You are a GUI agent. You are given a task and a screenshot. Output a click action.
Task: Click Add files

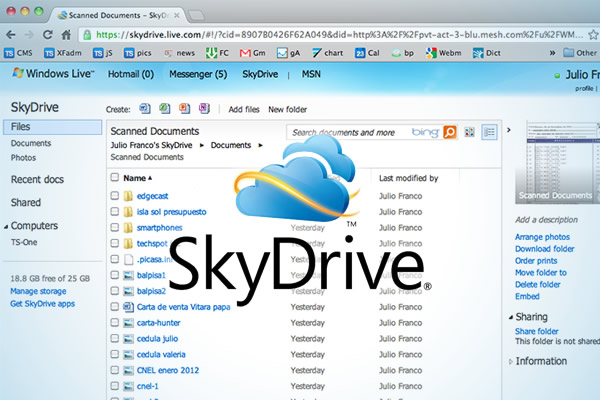click(244, 109)
